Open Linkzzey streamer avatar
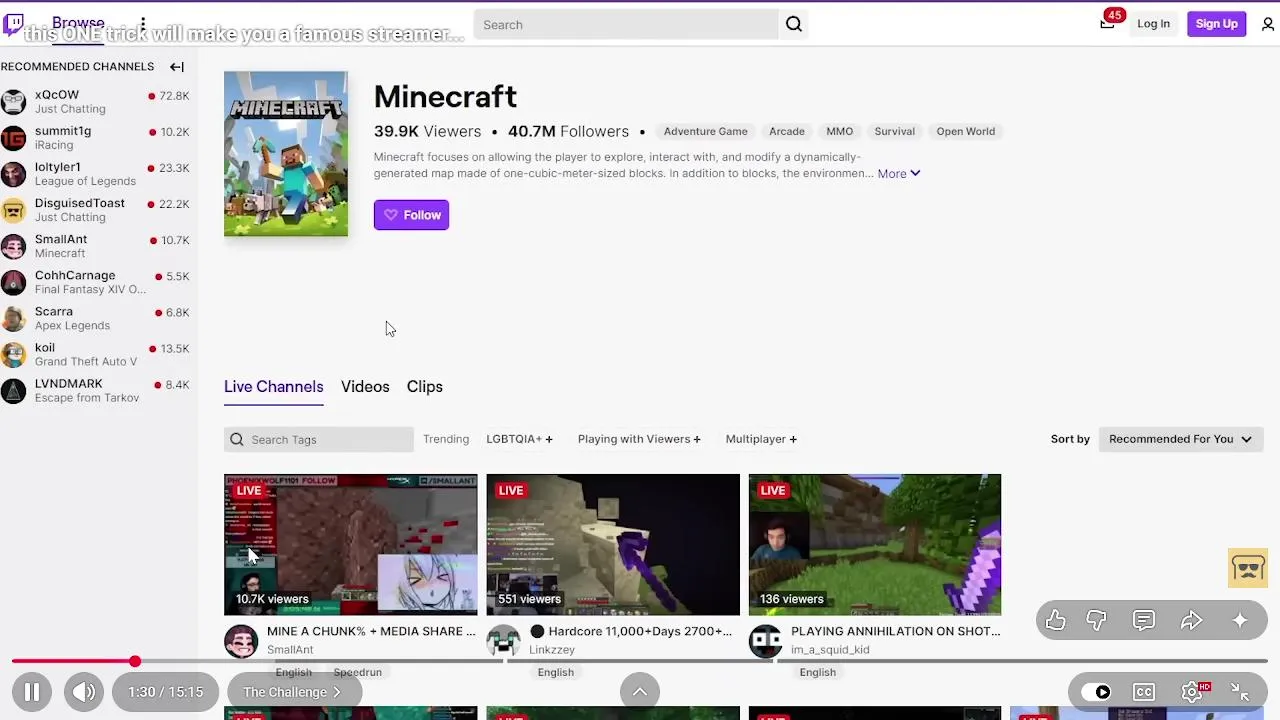The image size is (1280, 720). point(503,641)
